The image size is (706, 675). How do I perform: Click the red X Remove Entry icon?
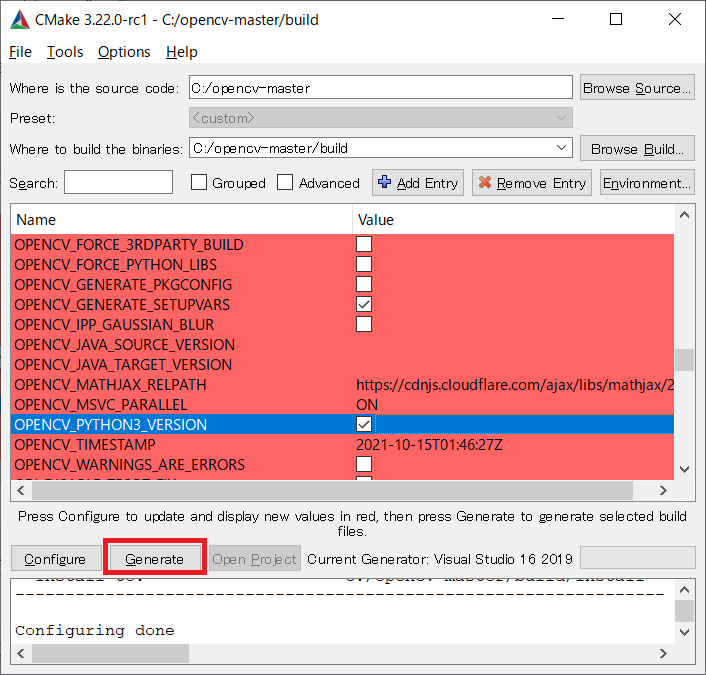485,182
